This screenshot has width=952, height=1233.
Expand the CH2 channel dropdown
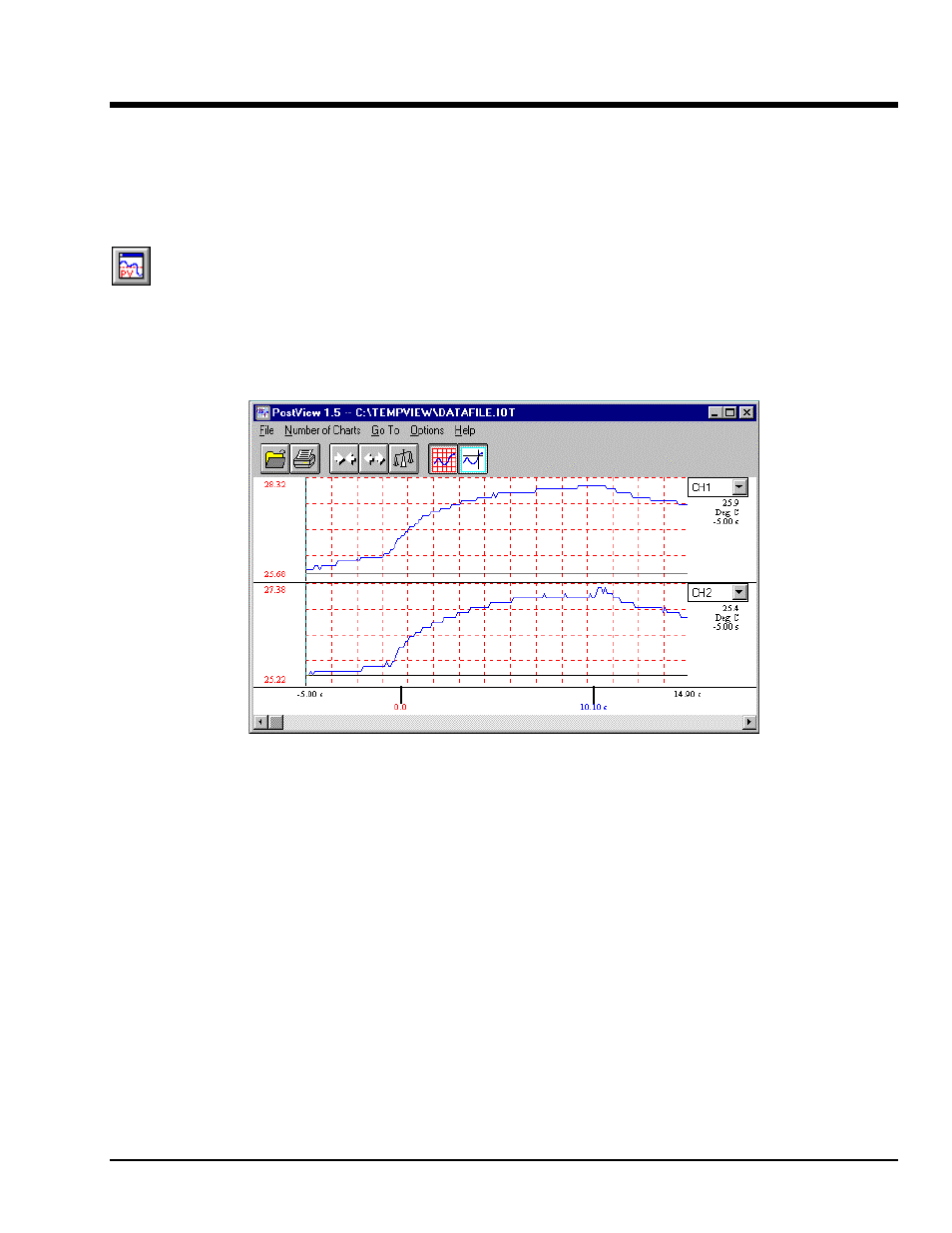[739, 593]
